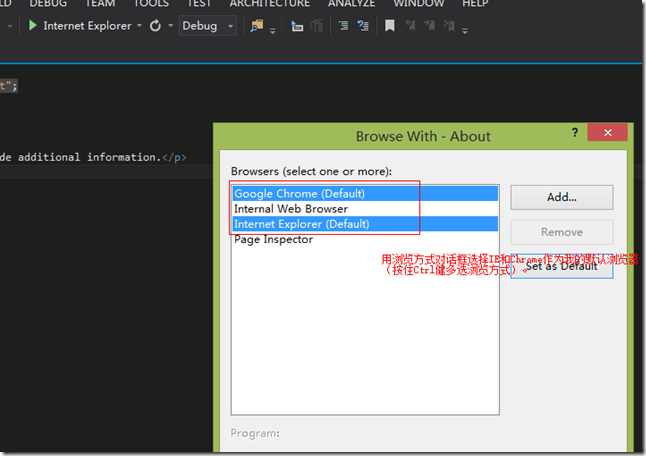This screenshot has width=646, height=456.
Task: Click the Add... button
Action: click(561, 197)
